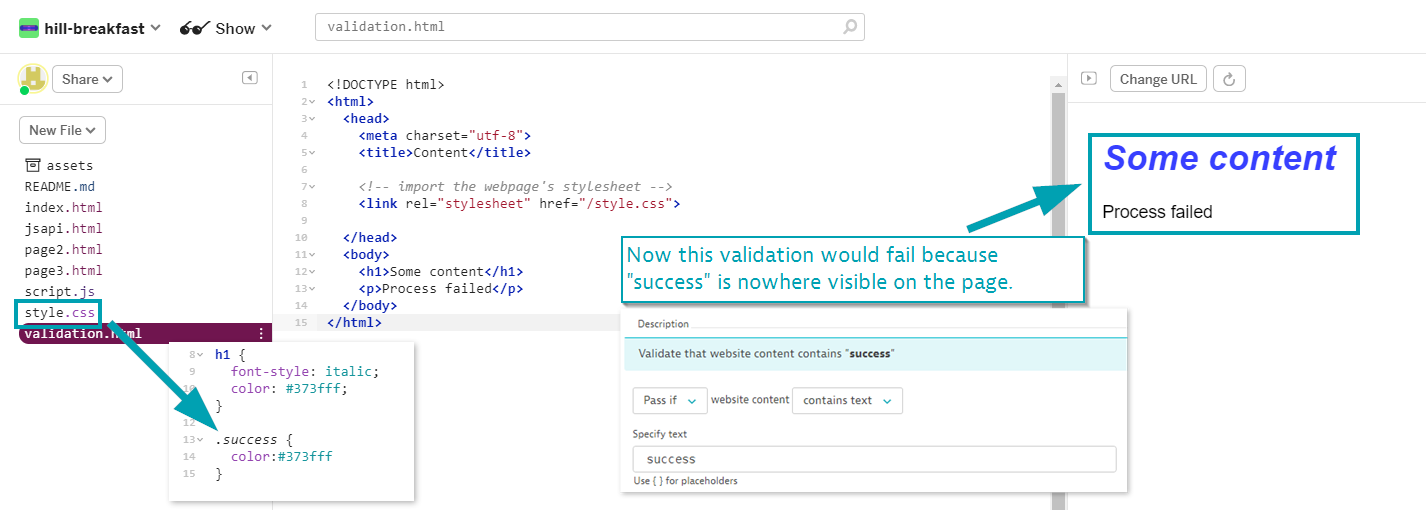Viewport: 1426px width, 510px height.
Task: Open the contains text dropdown
Action: tap(847, 400)
